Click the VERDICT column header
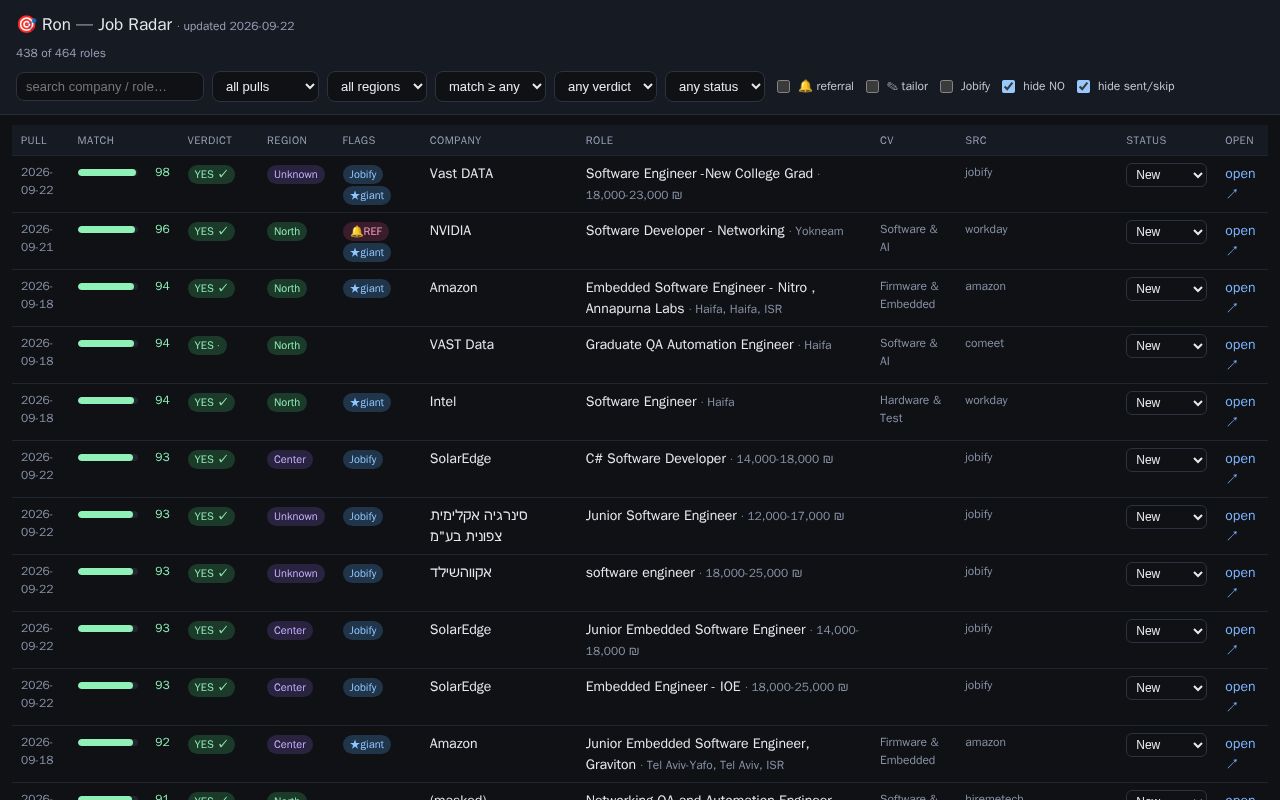The image size is (1280, 800). (210, 141)
